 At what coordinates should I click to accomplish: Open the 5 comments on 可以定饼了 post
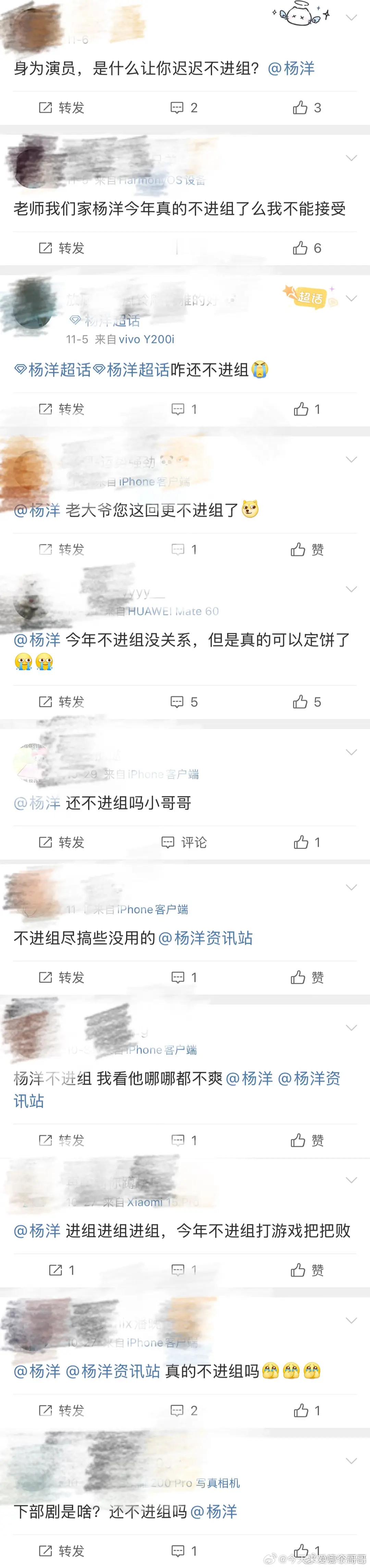(x=184, y=702)
